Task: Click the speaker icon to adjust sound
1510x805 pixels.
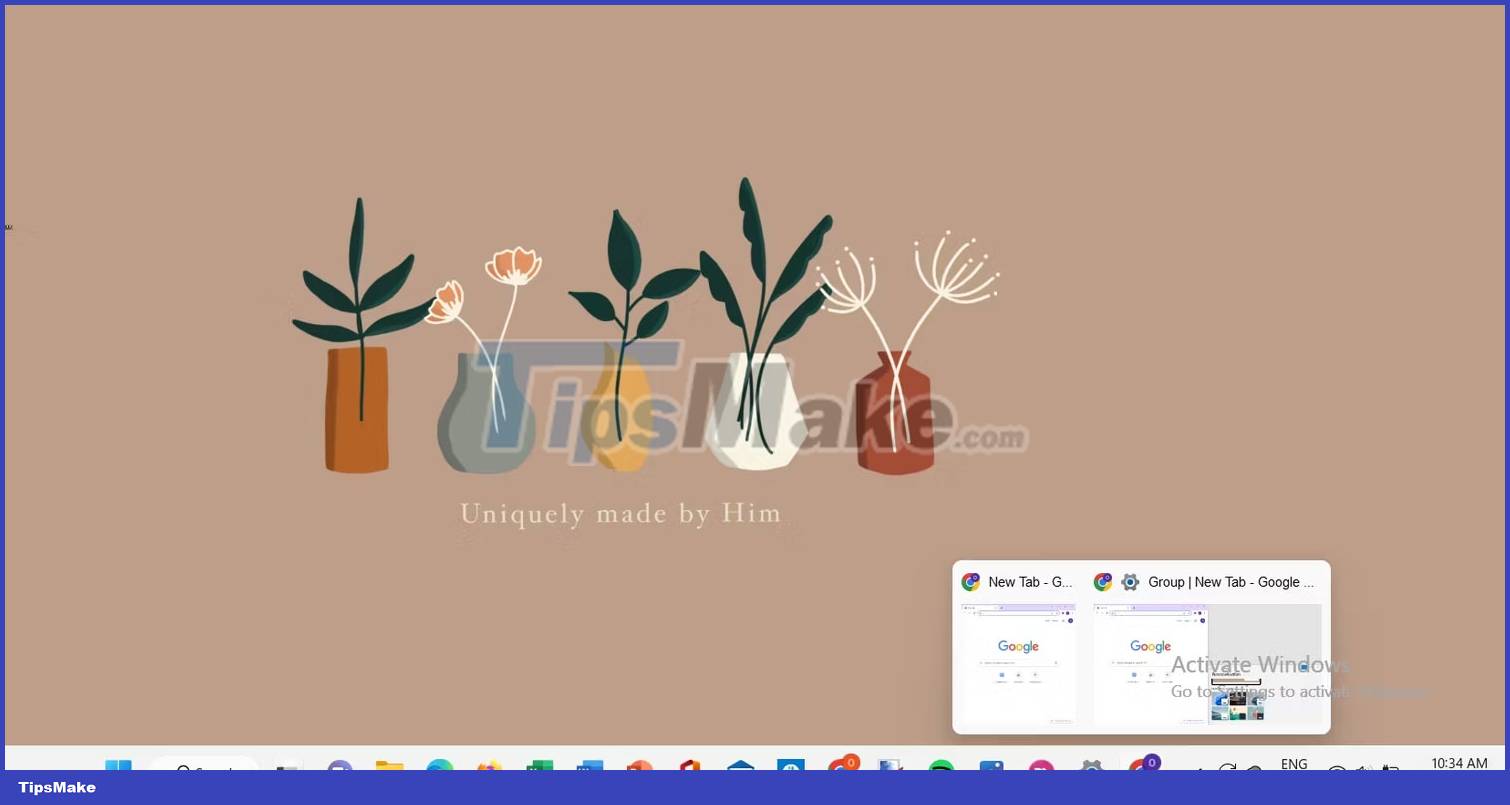Action: coord(1363,768)
